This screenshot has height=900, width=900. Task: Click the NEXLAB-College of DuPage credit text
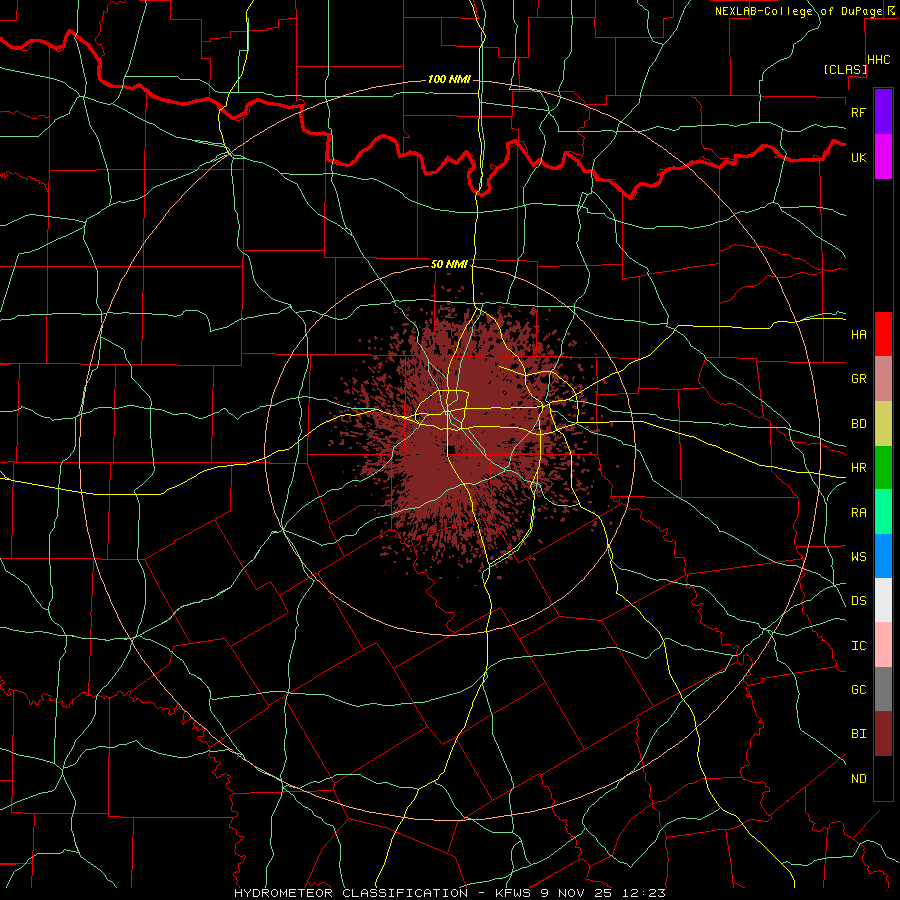pos(798,11)
